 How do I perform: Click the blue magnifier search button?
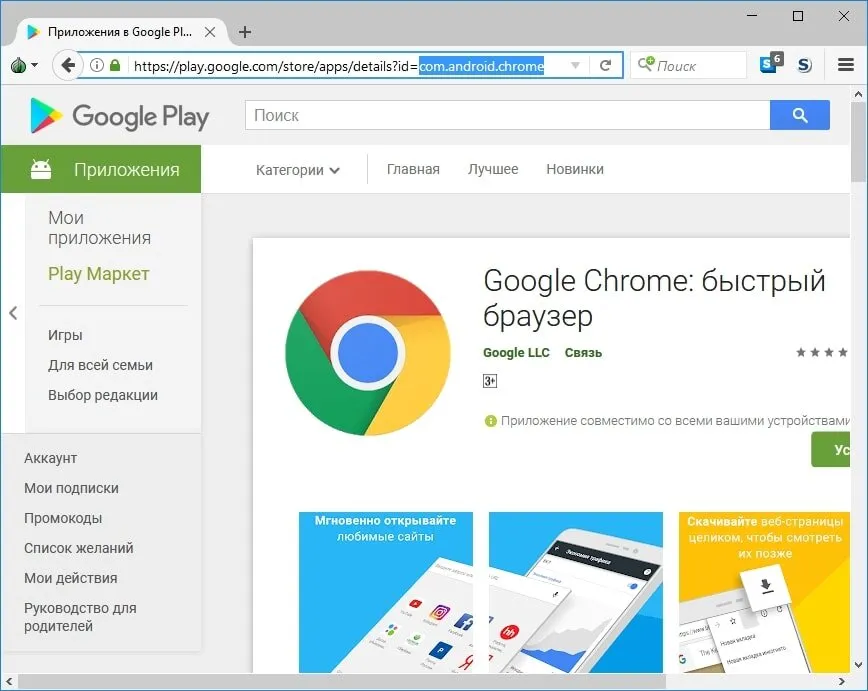pyautogui.click(x=799, y=115)
